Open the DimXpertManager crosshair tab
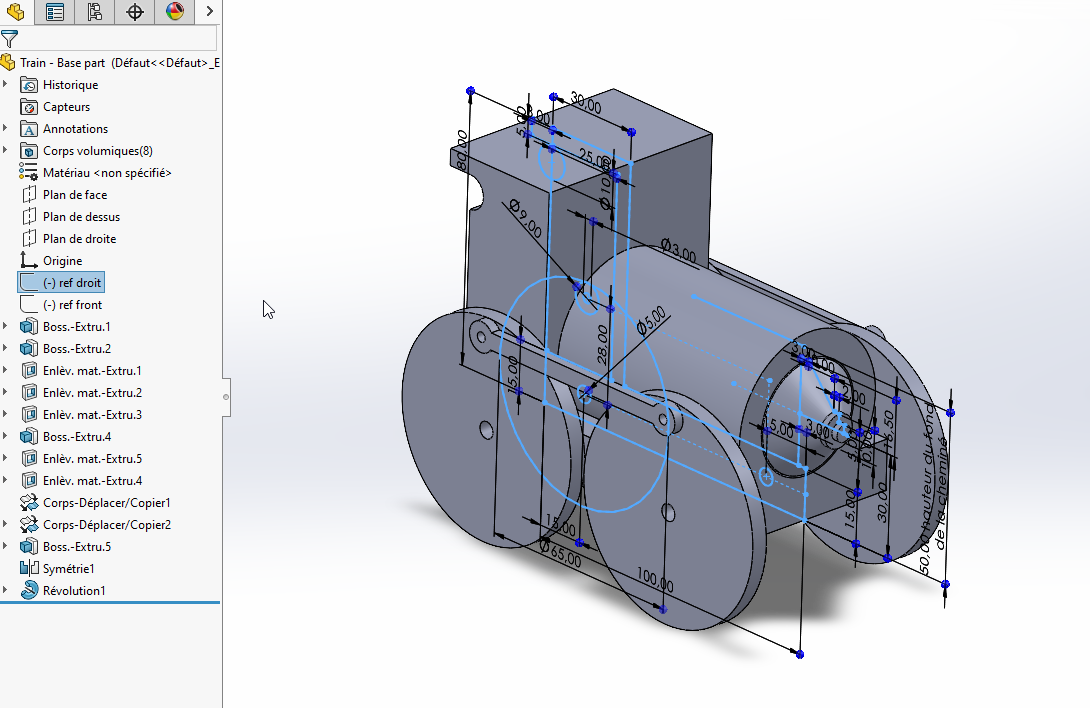The height and width of the screenshot is (708, 1090). pos(135,12)
